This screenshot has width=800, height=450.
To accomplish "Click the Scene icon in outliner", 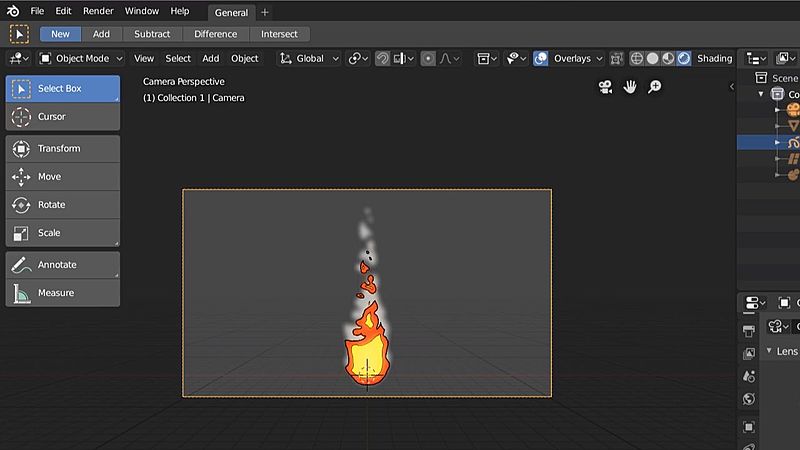I will tap(761, 78).
